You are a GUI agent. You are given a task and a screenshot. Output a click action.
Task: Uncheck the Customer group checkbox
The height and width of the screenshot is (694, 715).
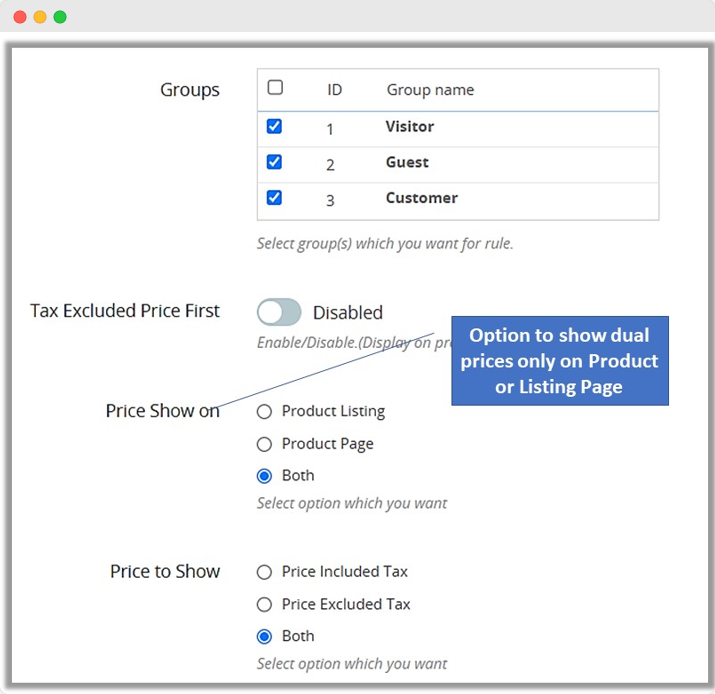[274, 198]
